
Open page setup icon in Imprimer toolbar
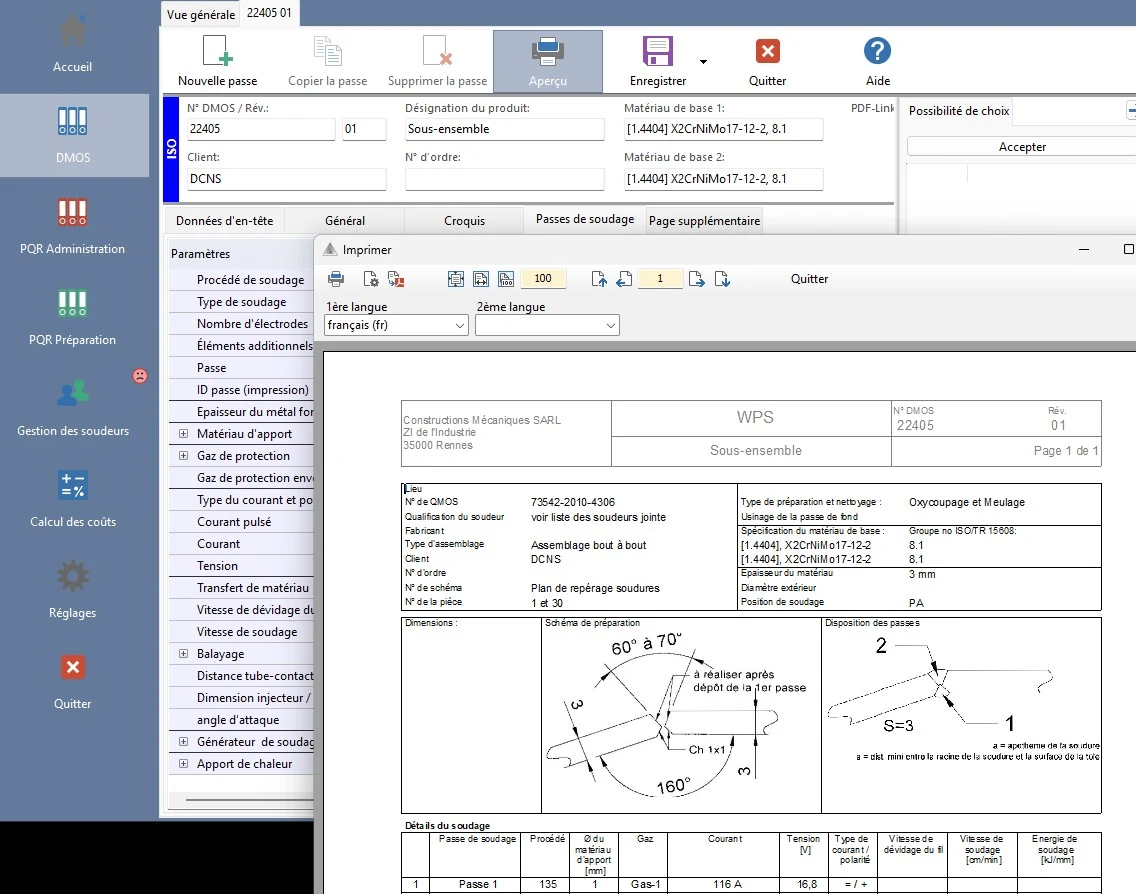[370, 279]
